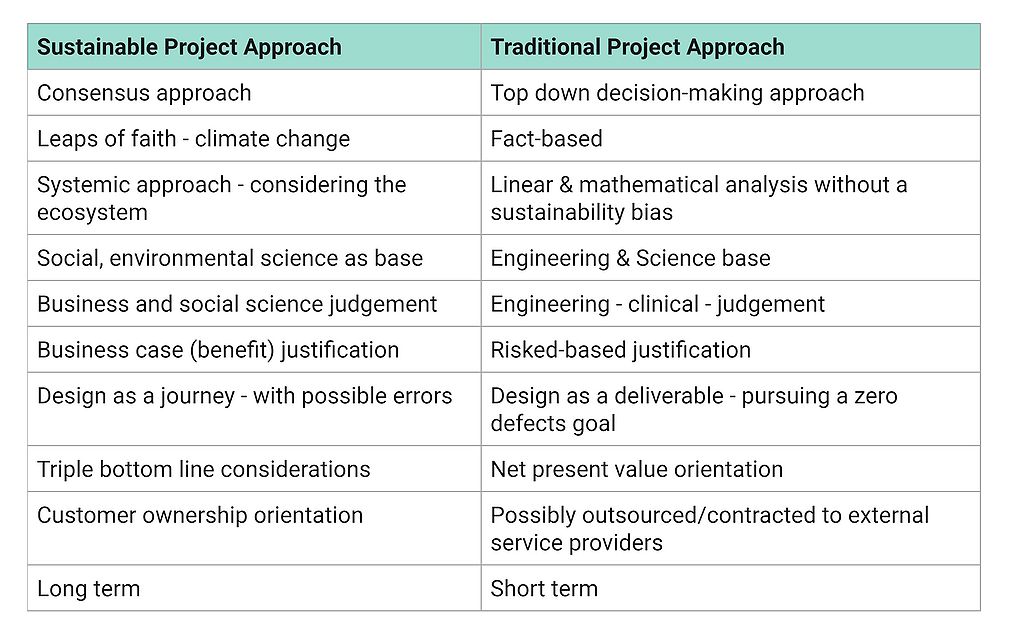
Task: Click the 'Sustainable Project Approach' column header
Action: click(189, 47)
